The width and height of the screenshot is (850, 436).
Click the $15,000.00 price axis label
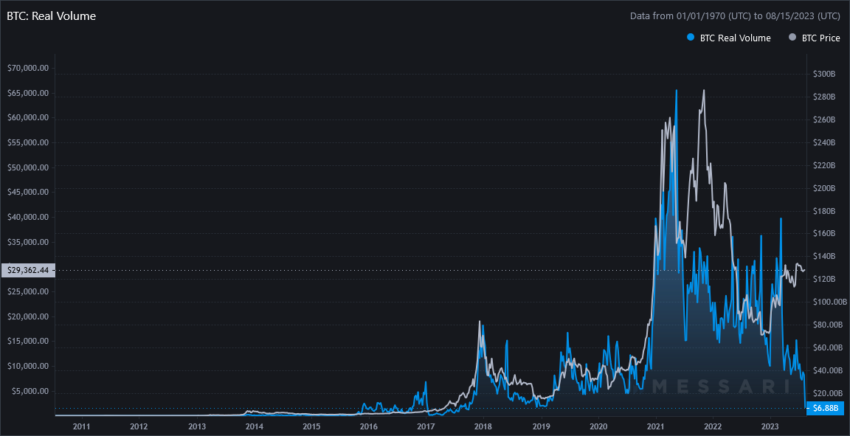[28, 341]
